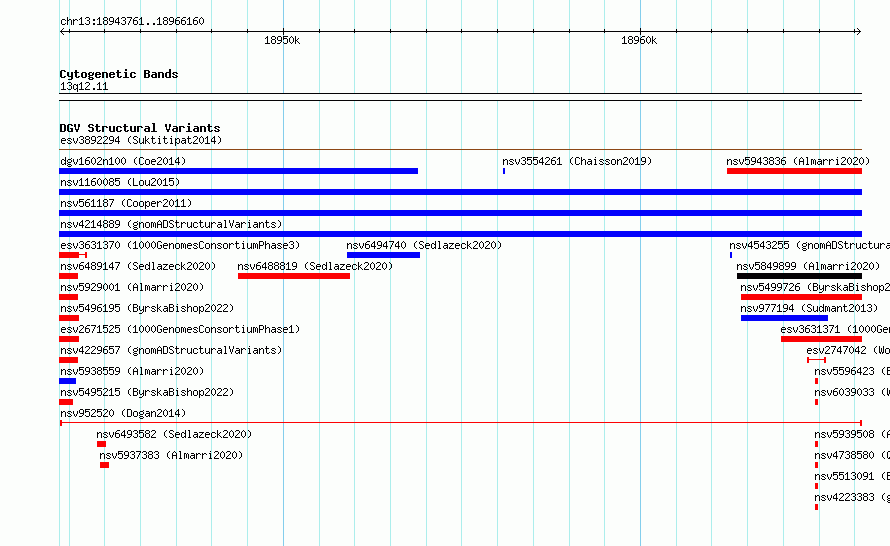
Task: Open nsv952520 (Dogan2014) variant
Action: pyautogui.click(x=123, y=413)
